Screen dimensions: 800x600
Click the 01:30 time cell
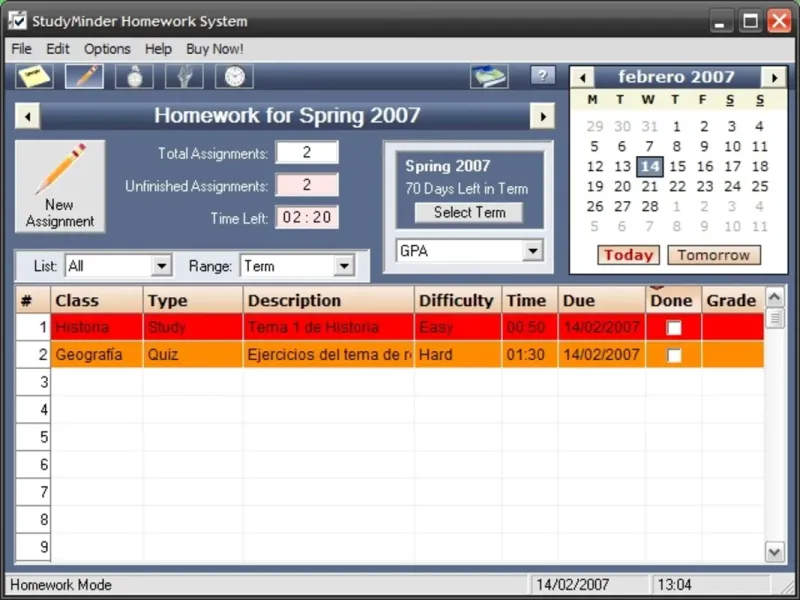click(530, 355)
